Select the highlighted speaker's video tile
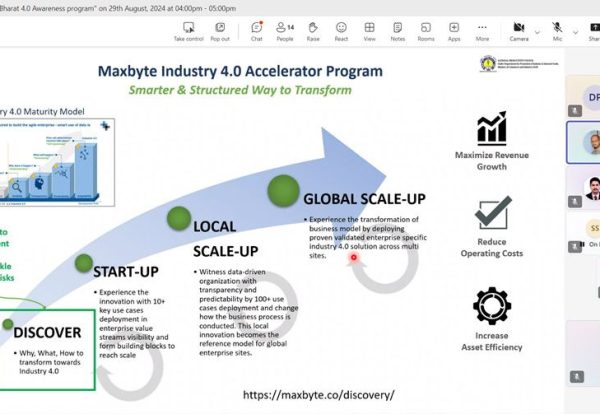600x414 pixels. (583, 142)
